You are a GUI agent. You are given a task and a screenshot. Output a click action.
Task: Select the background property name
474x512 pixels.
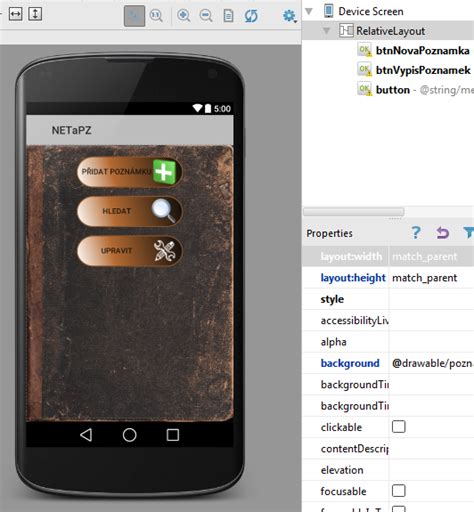350,363
